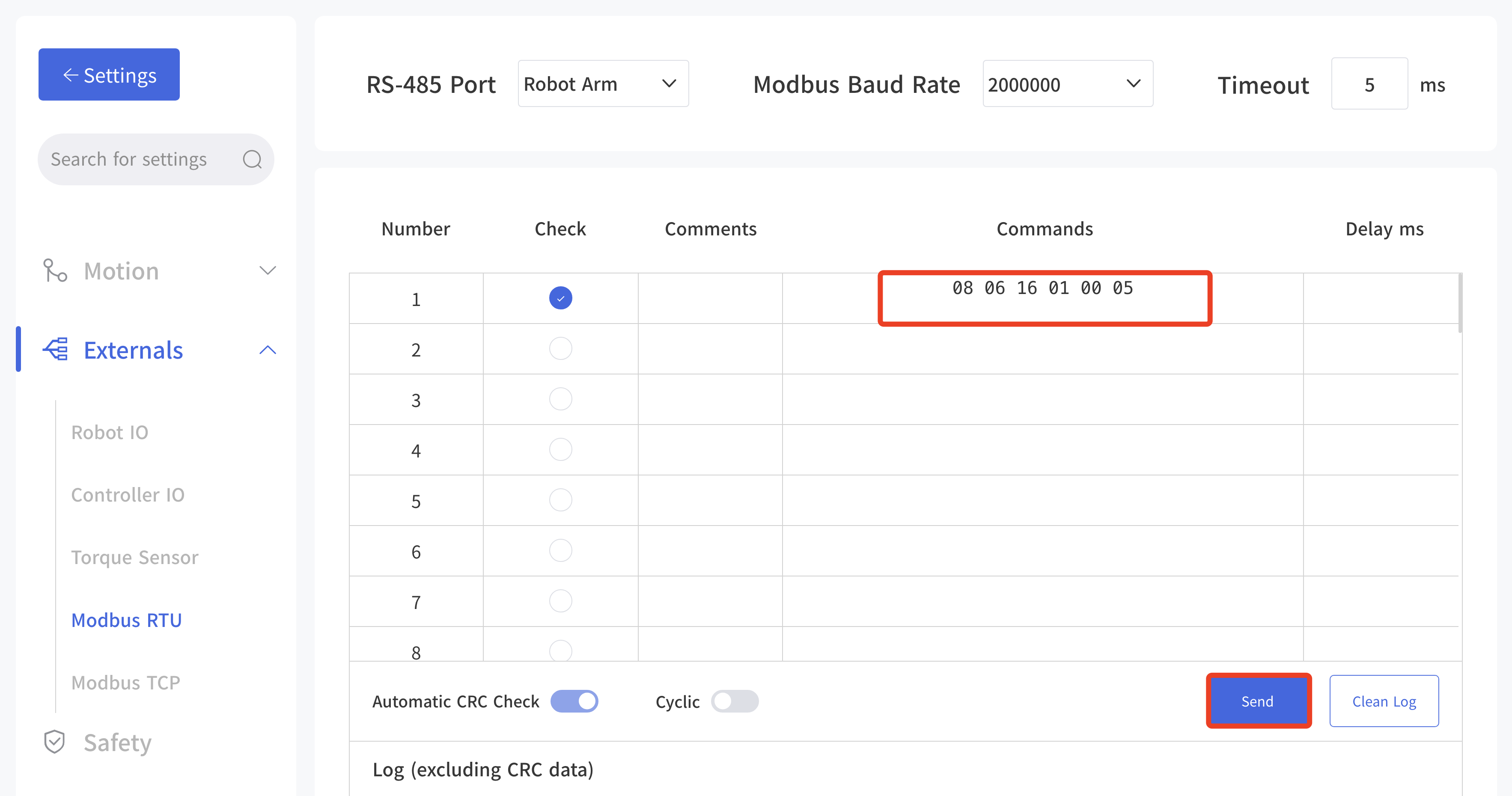The width and height of the screenshot is (1512, 796).
Task: Select Modbus RTU menu item
Action: tap(127, 620)
